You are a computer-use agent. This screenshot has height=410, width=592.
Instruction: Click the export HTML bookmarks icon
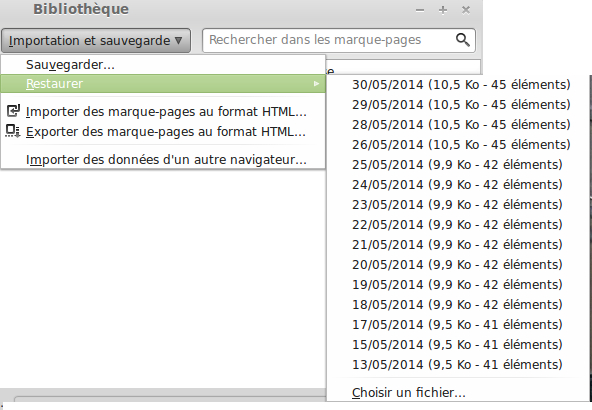[13, 131]
